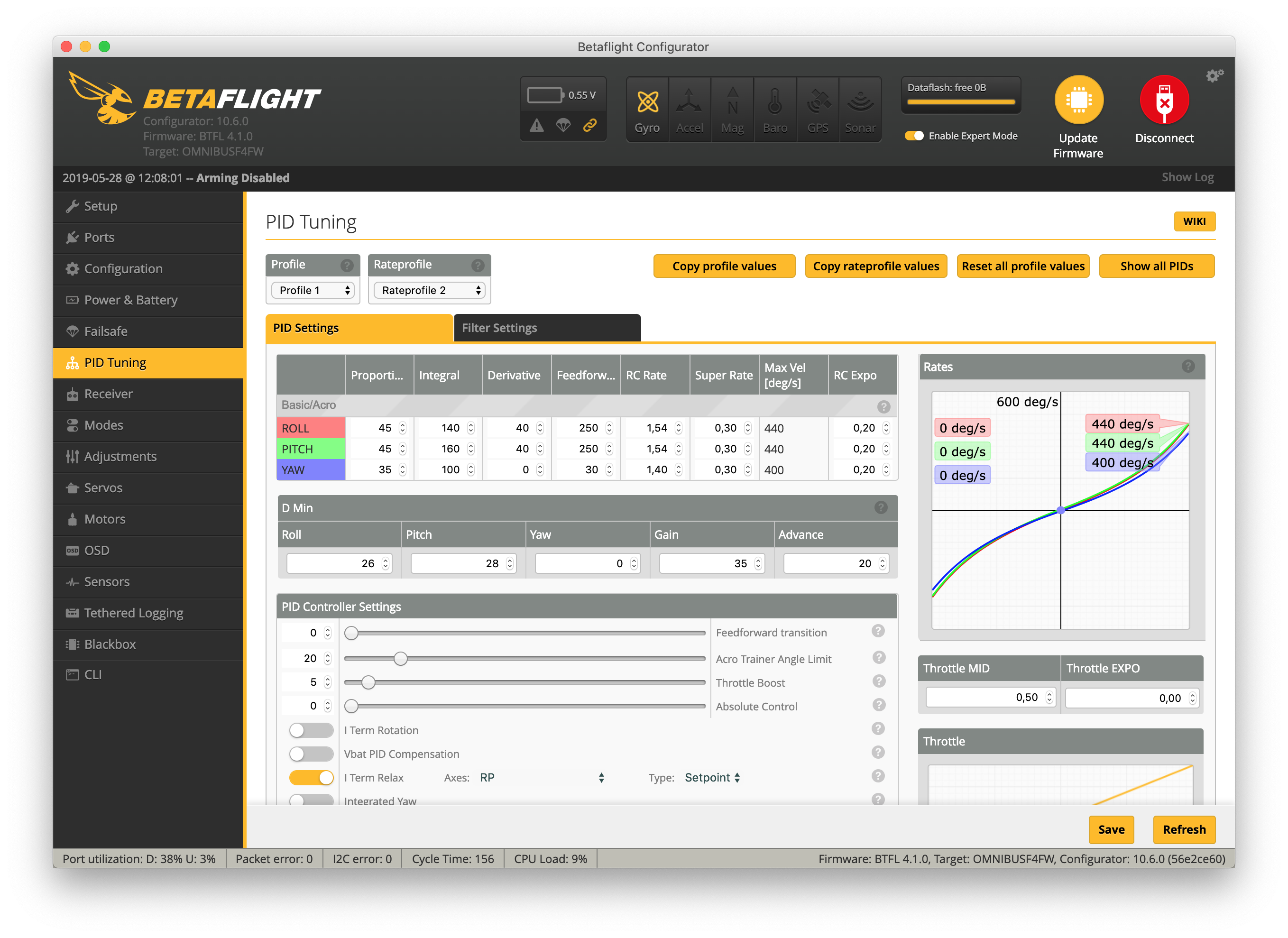Image resolution: width=1288 pixels, height=938 pixels.
Task: Open the Receiver section in sidebar
Action: [x=108, y=394]
